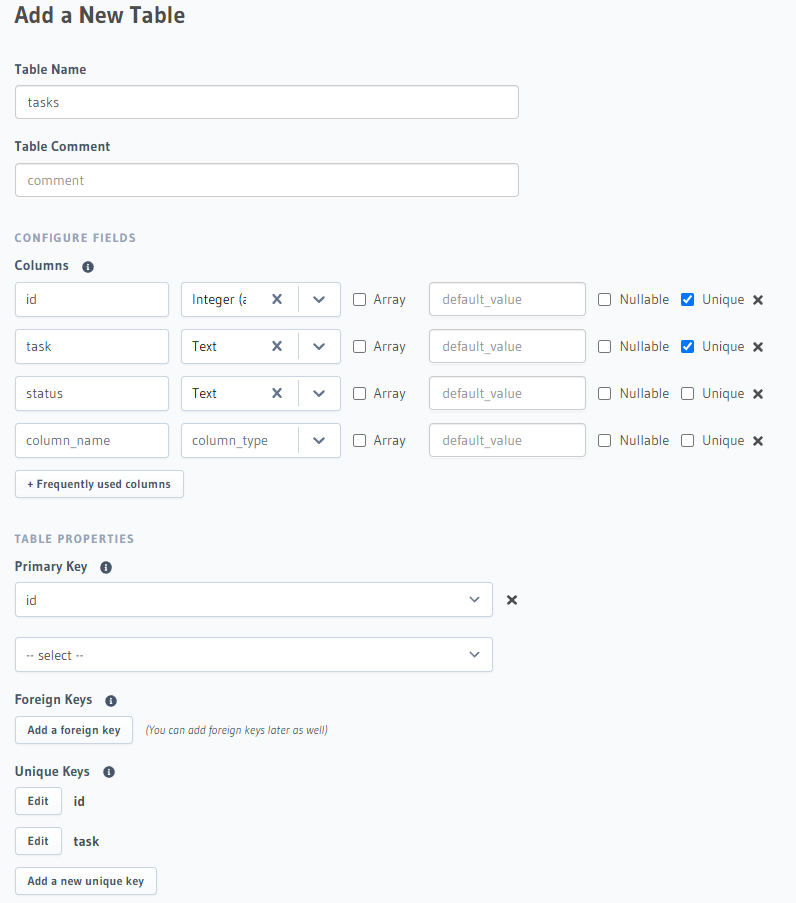Screen dimensions: 796x903
Task: Open the second primary key select dropdown
Action: (254, 654)
